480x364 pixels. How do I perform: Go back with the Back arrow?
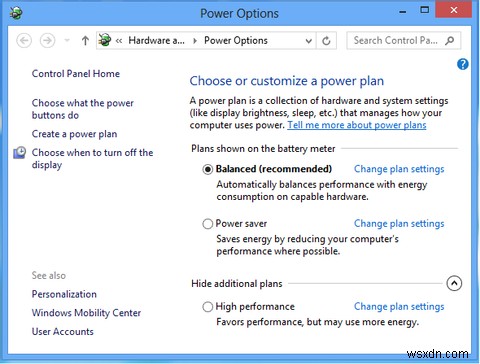24,41
